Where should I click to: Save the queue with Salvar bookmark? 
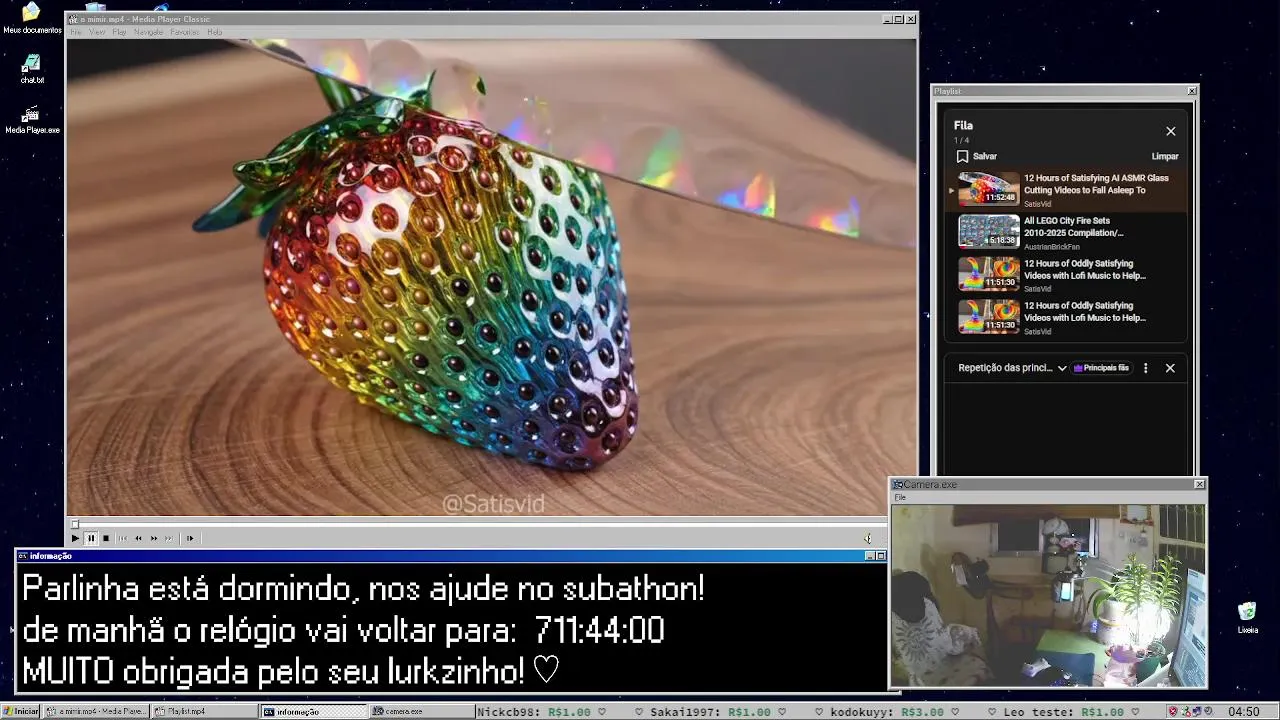click(x=977, y=156)
